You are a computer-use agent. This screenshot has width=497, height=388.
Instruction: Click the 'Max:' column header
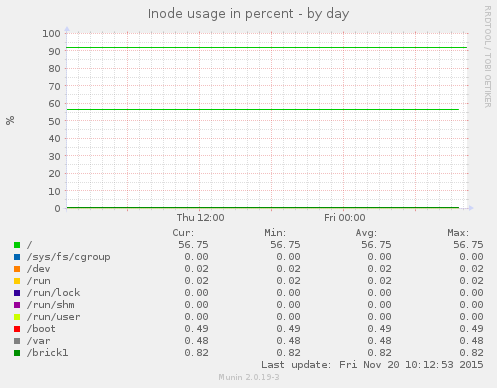coord(458,233)
